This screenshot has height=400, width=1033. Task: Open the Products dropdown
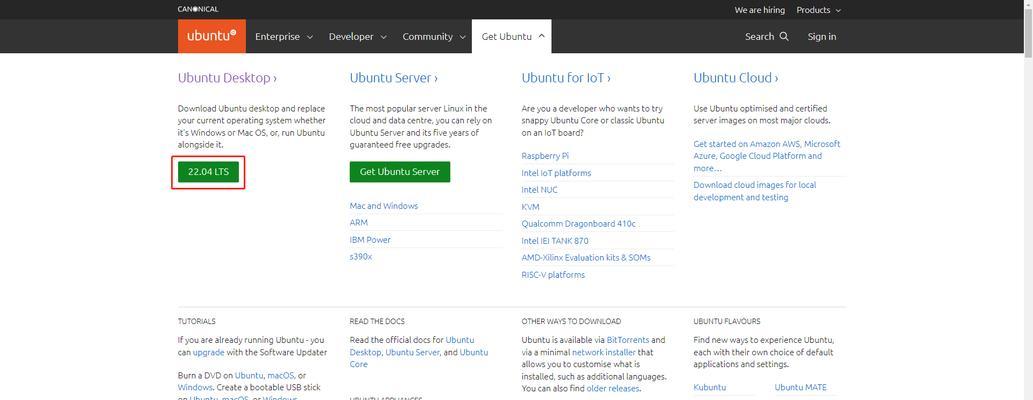pyautogui.click(x=818, y=10)
